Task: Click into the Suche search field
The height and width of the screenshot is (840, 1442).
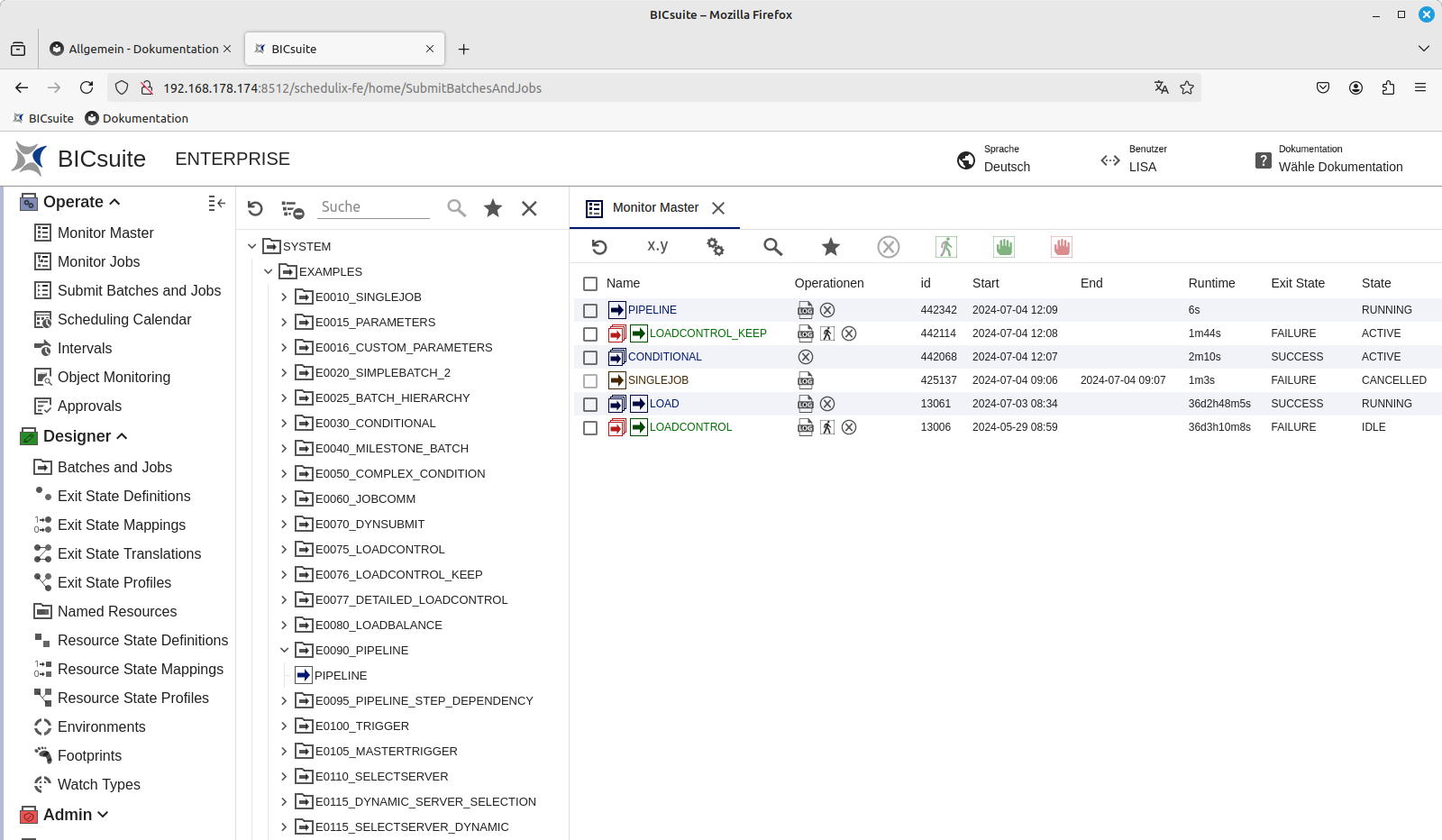Action: 374,207
